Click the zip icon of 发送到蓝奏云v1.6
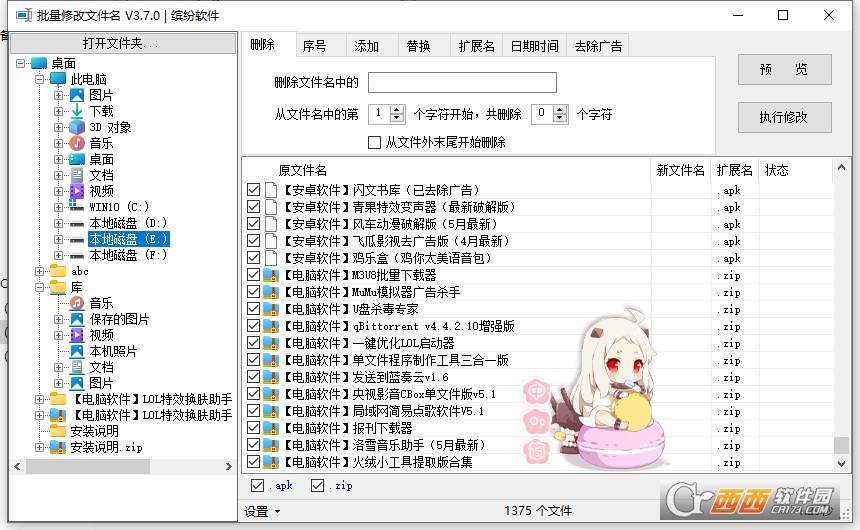Screen dimensions: 860x530 pos(270,377)
